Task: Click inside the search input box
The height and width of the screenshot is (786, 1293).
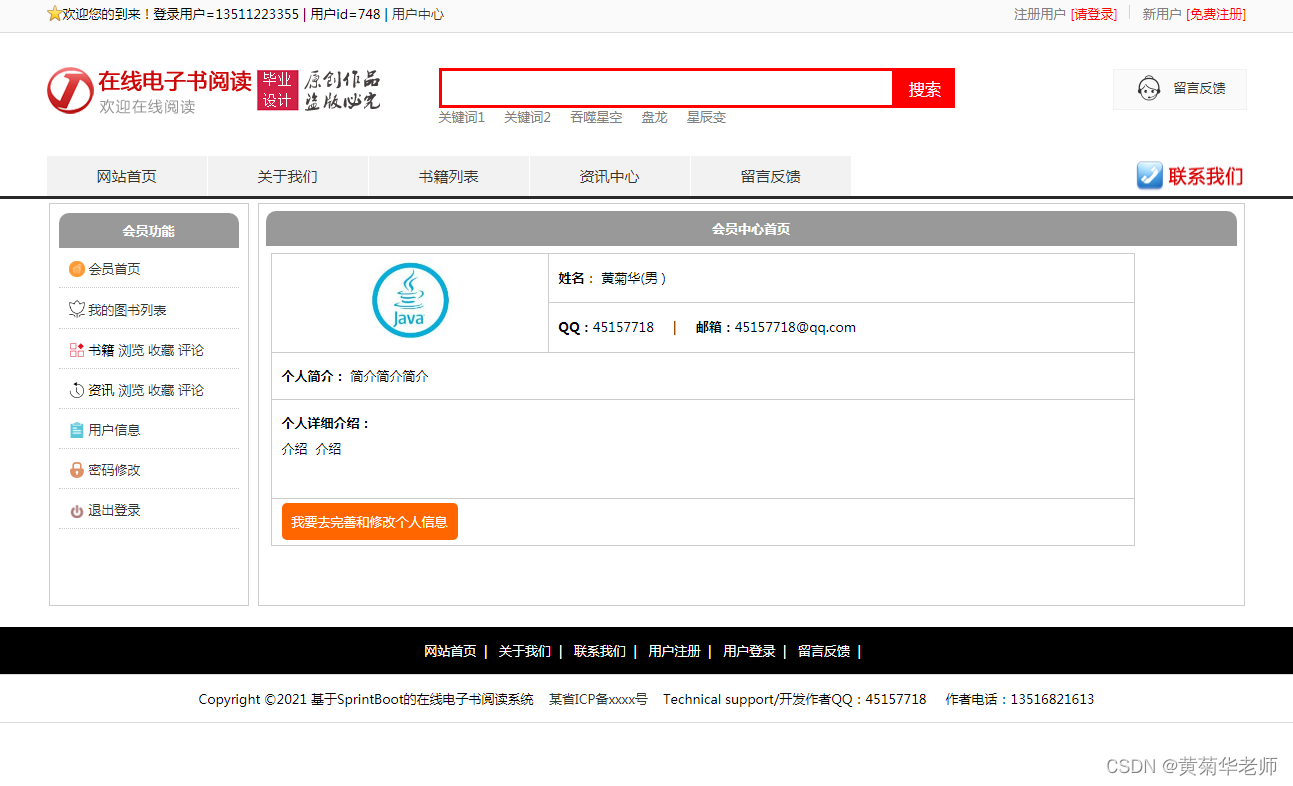Action: pos(665,88)
